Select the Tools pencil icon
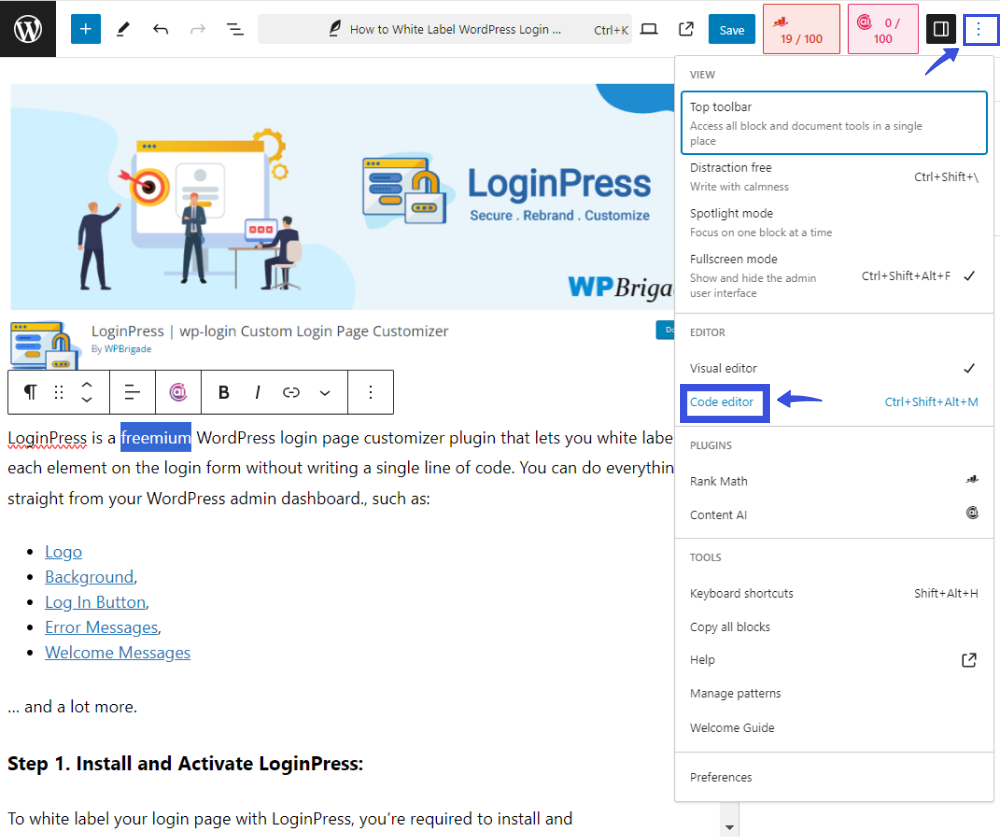The width and height of the screenshot is (1000, 837). pyautogui.click(x=123, y=29)
